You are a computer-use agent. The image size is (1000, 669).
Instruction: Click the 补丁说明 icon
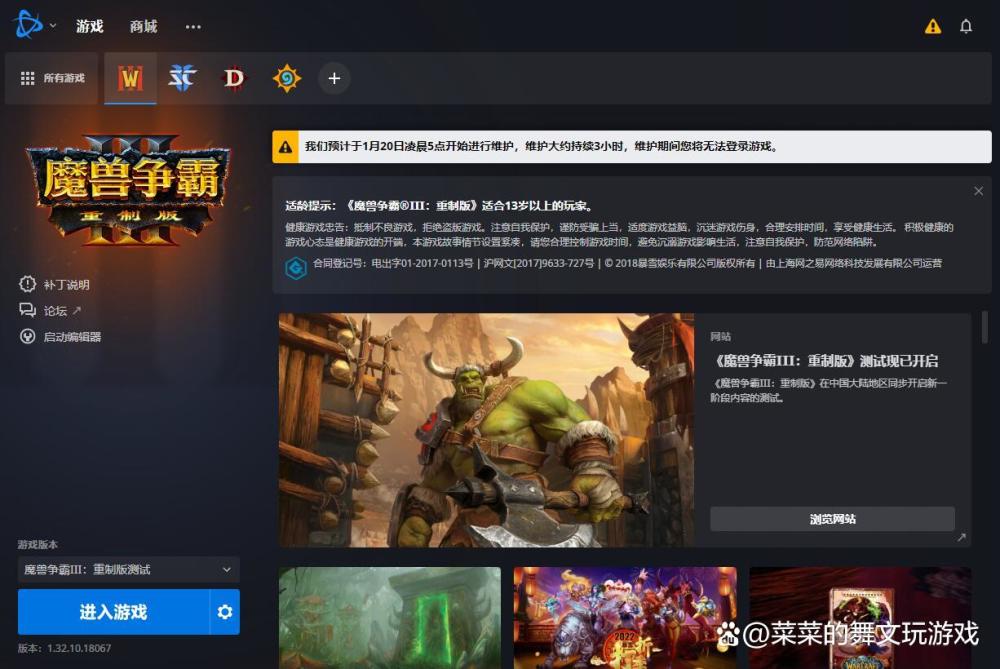[27, 284]
